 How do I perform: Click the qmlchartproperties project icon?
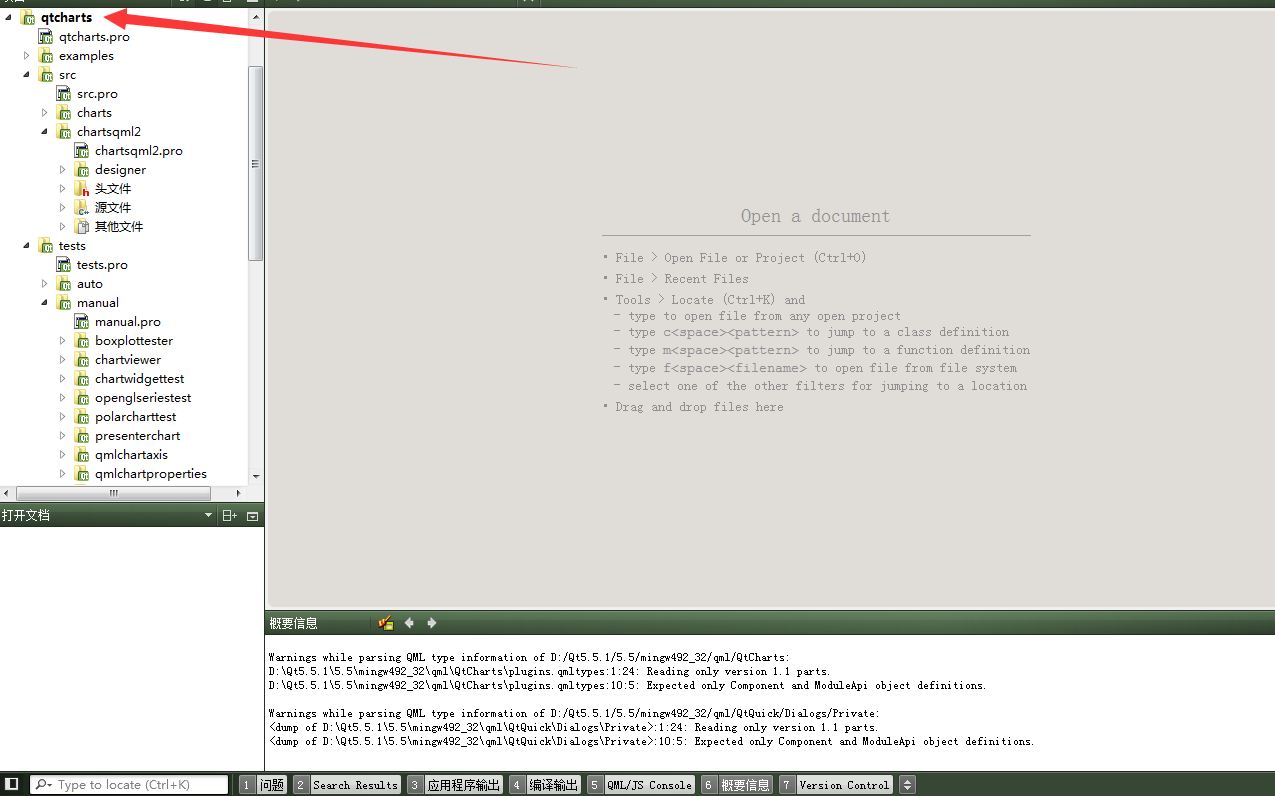pos(81,474)
